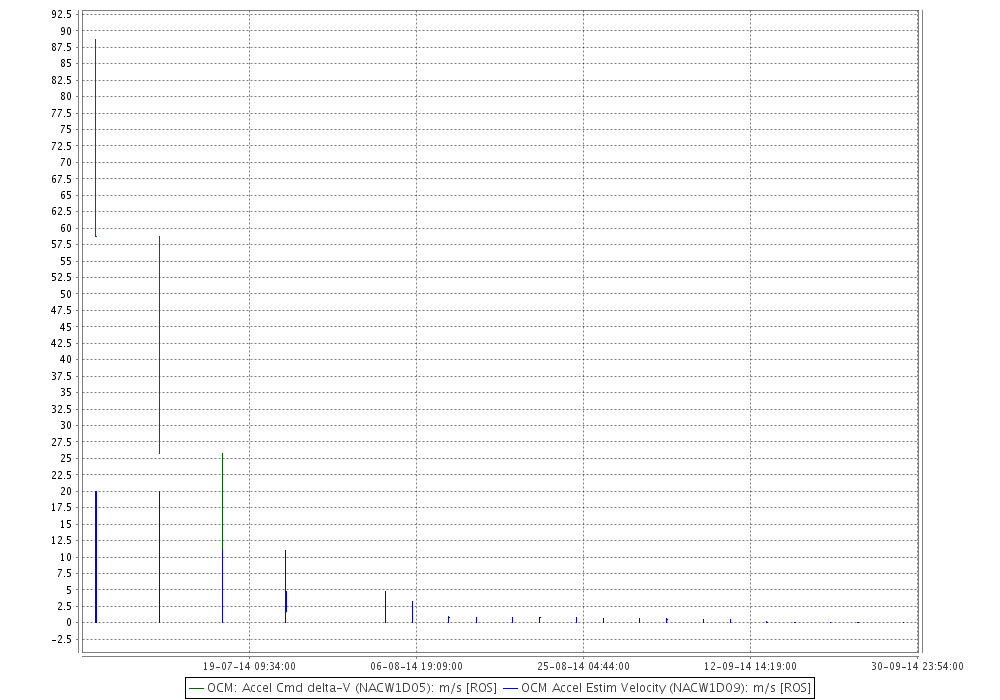Screen dimensions: 1000x700
Task: Click the blue legend line swatch
Action: tap(510, 689)
